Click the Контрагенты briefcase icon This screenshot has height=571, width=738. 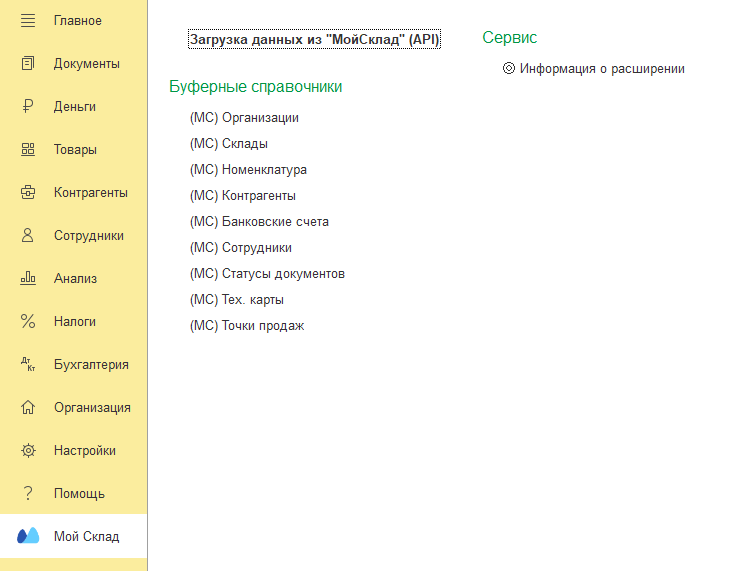(28, 193)
